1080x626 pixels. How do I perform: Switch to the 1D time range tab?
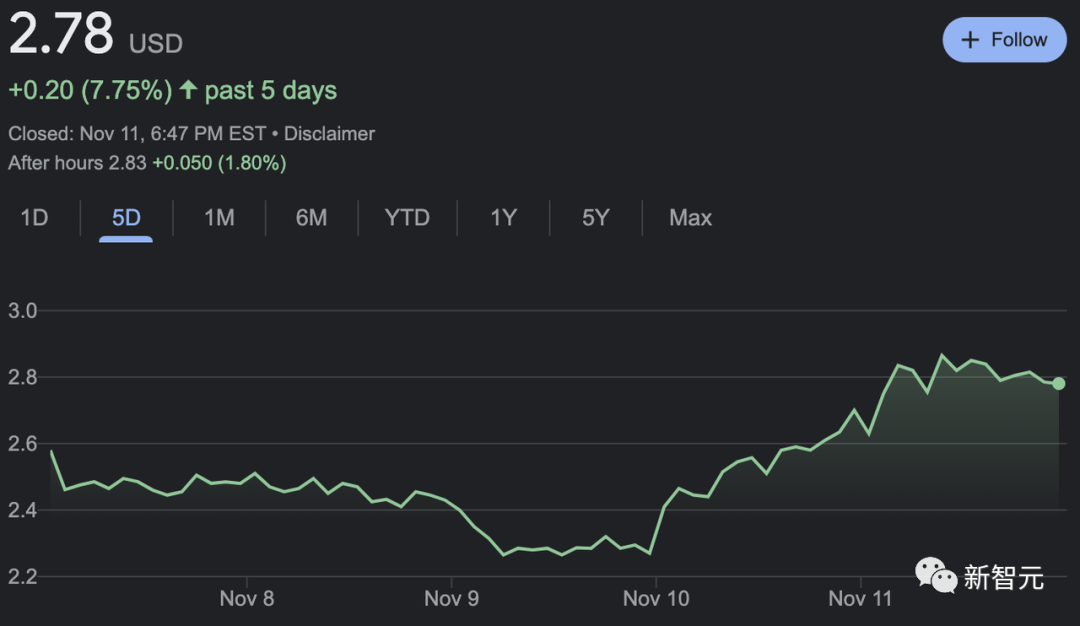coord(35,218)
